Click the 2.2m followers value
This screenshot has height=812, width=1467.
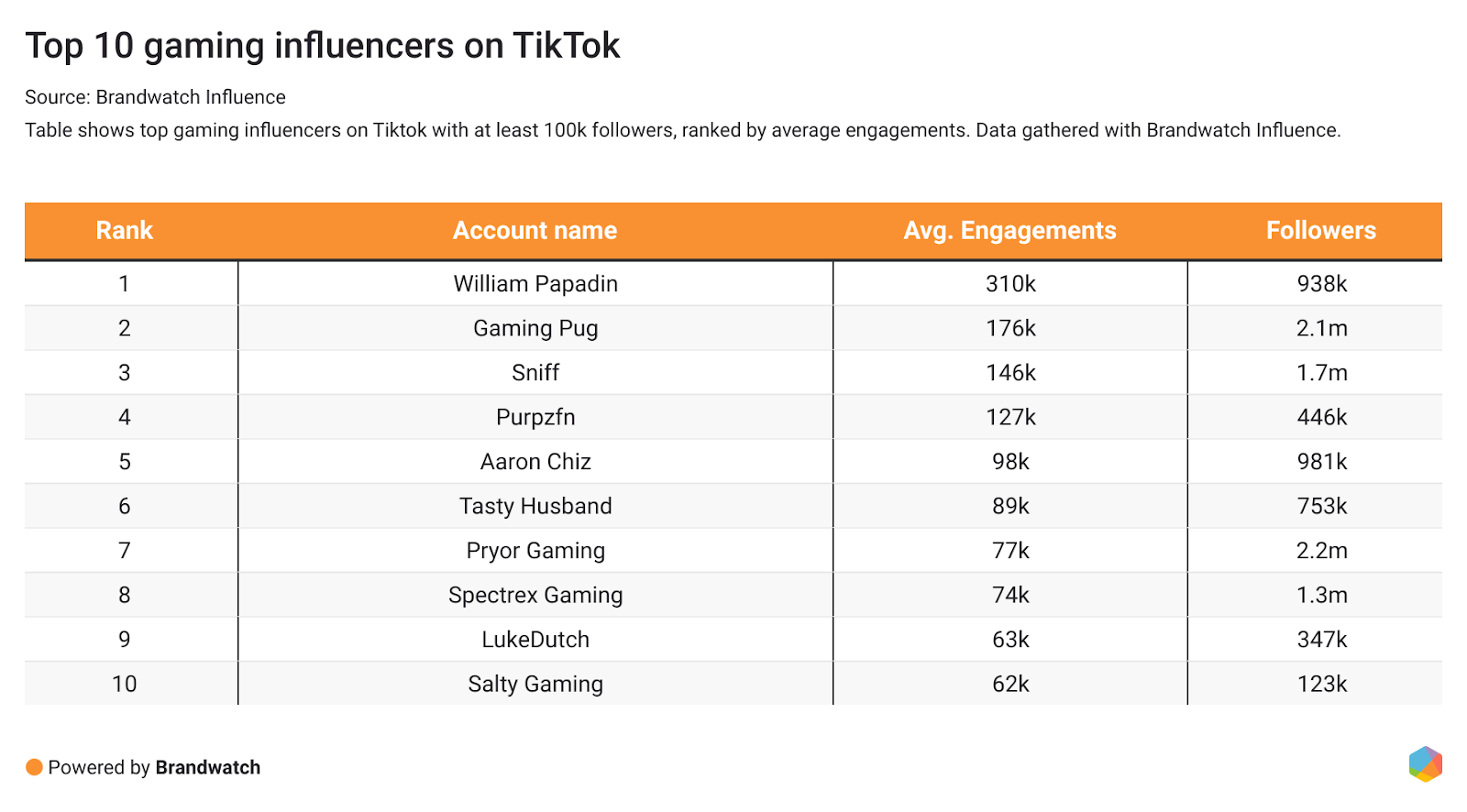click(x=1321, y=551)
